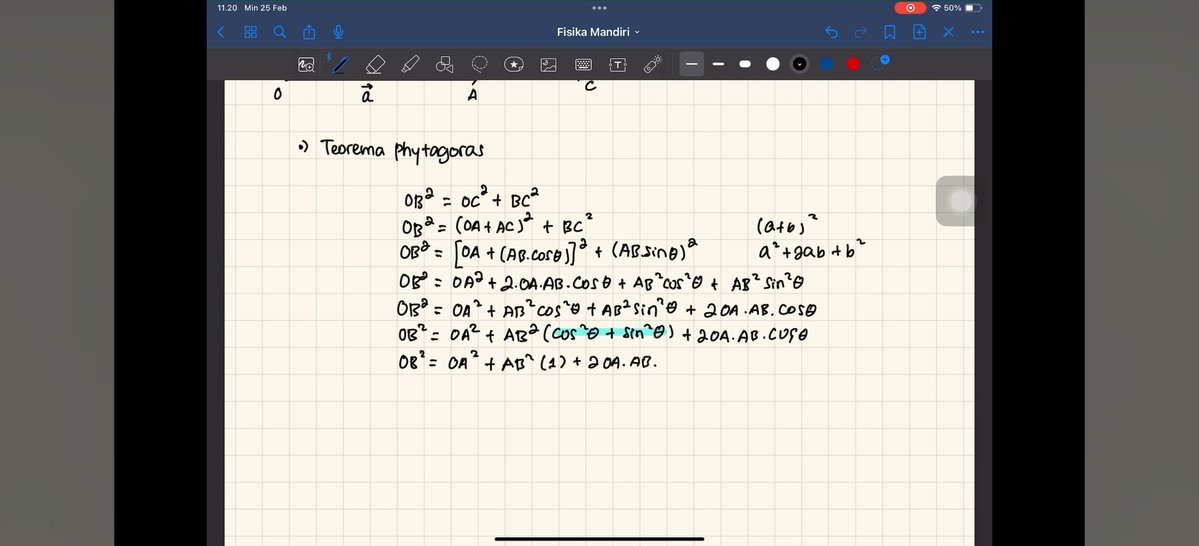Tap the 'a² + 2ab + b²' note

(811, 250)
